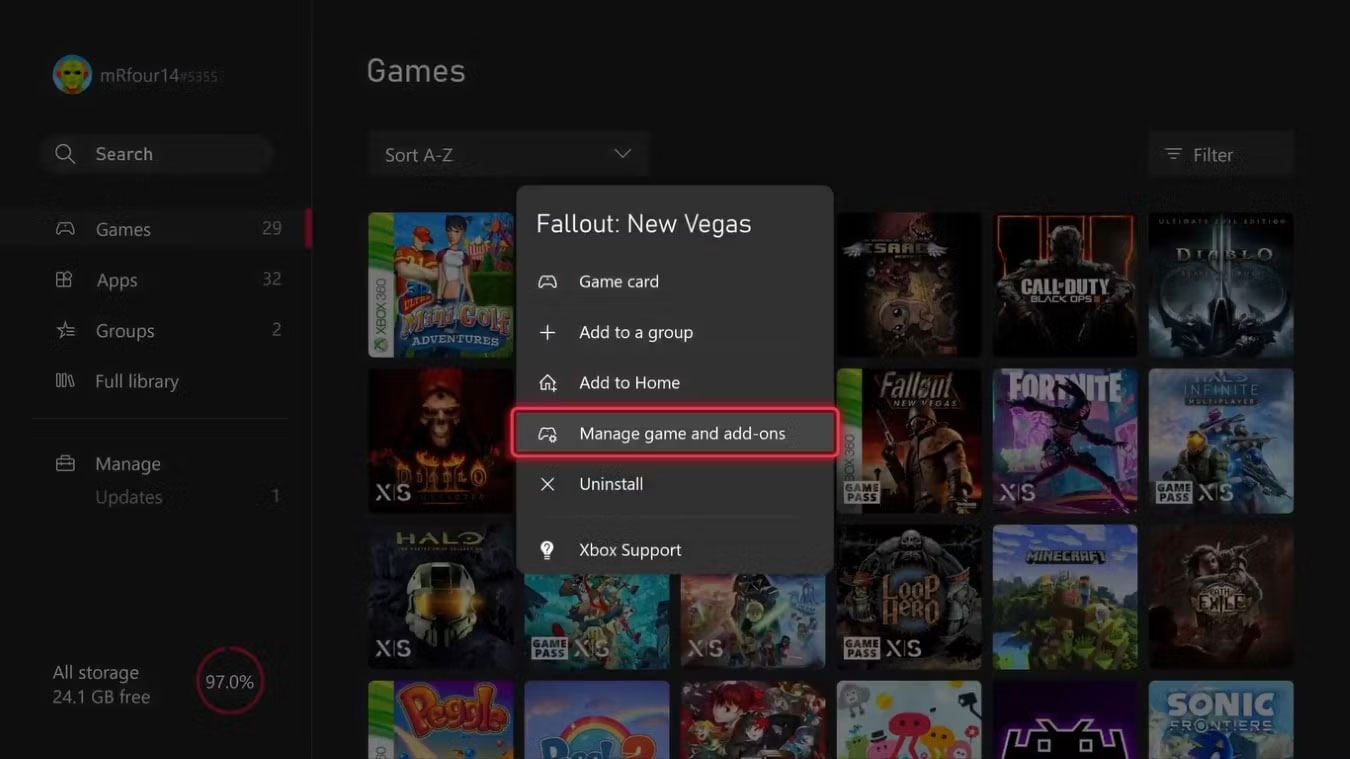Image resolution: width=1350 pixels, height=759 pixels.
Task: Select the Diablo III Ultimate Evil Edition tile
Action: pos(1221,285)
